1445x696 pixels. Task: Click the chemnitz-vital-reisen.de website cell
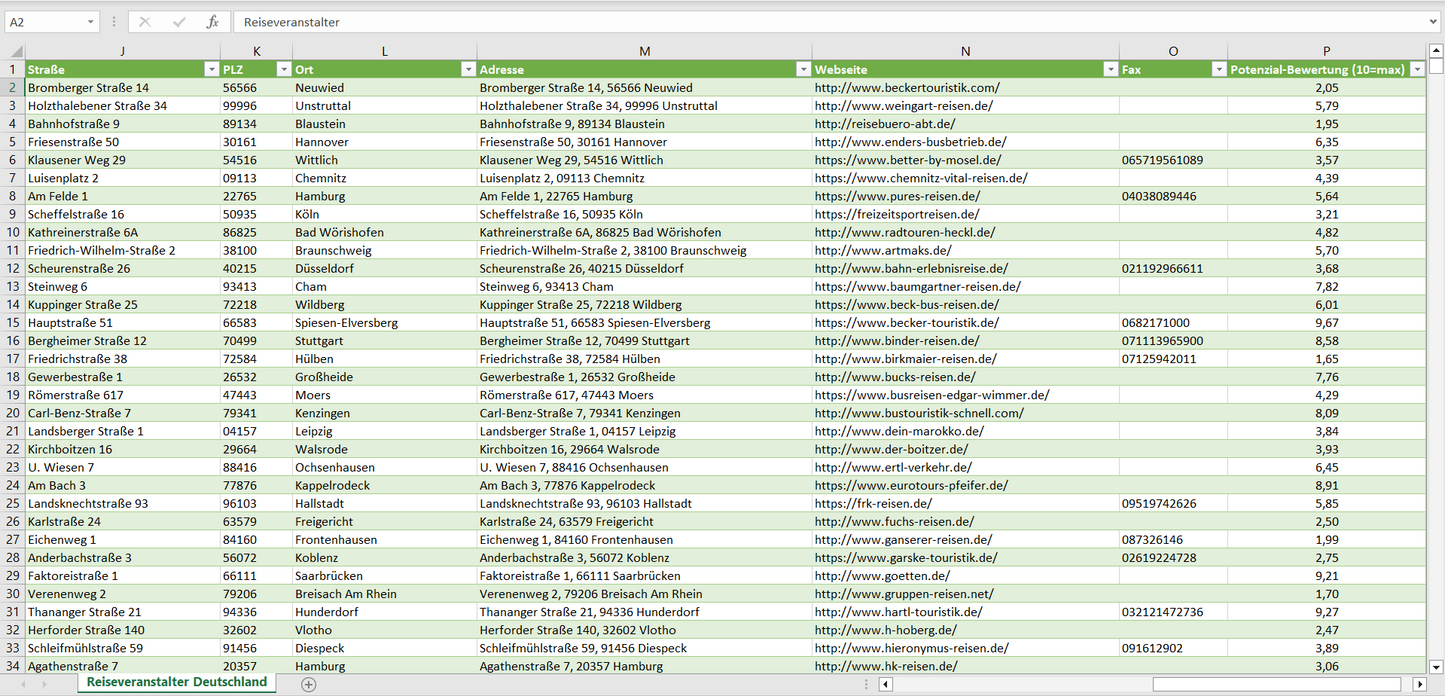pyautogui.click(x=920, y=178)
